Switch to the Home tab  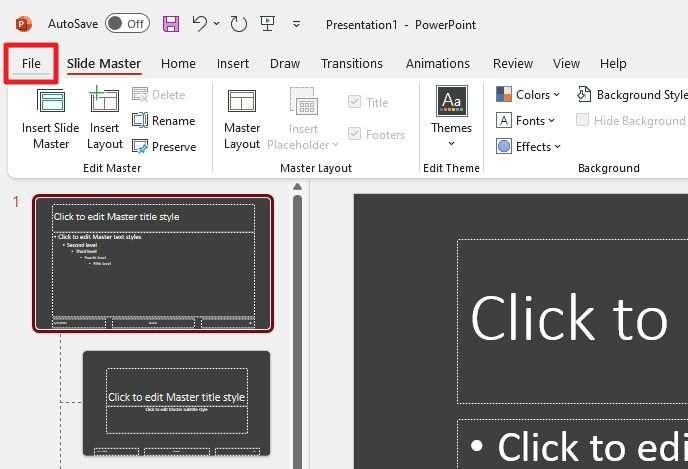tap(178, 64)
